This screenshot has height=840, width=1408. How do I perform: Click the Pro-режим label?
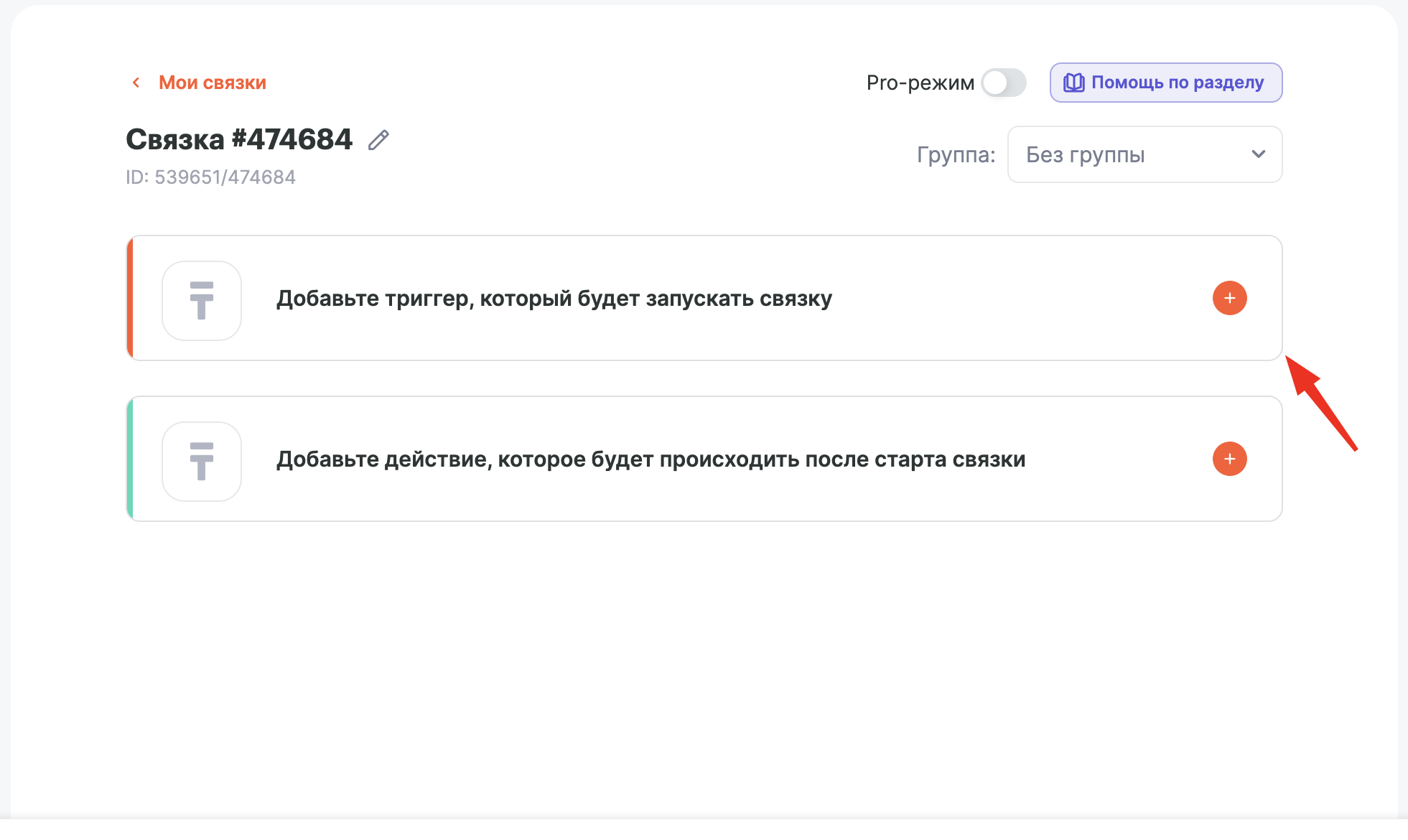pyautogui.click(x=920, y=83)
